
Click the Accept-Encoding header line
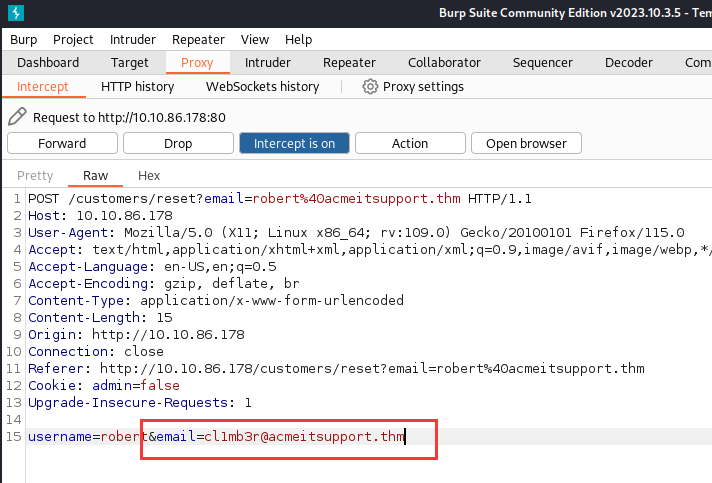(163, 283)
